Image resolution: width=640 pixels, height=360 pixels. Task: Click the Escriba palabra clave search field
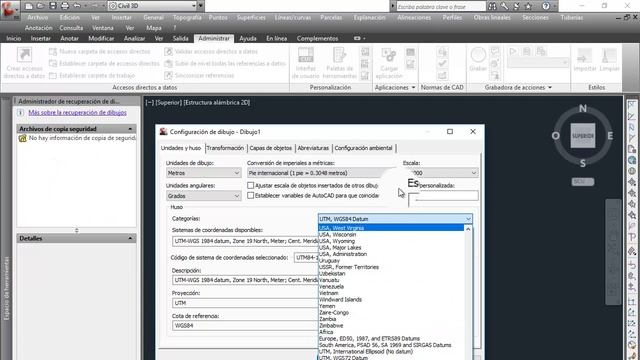click(x=441, y=7)
